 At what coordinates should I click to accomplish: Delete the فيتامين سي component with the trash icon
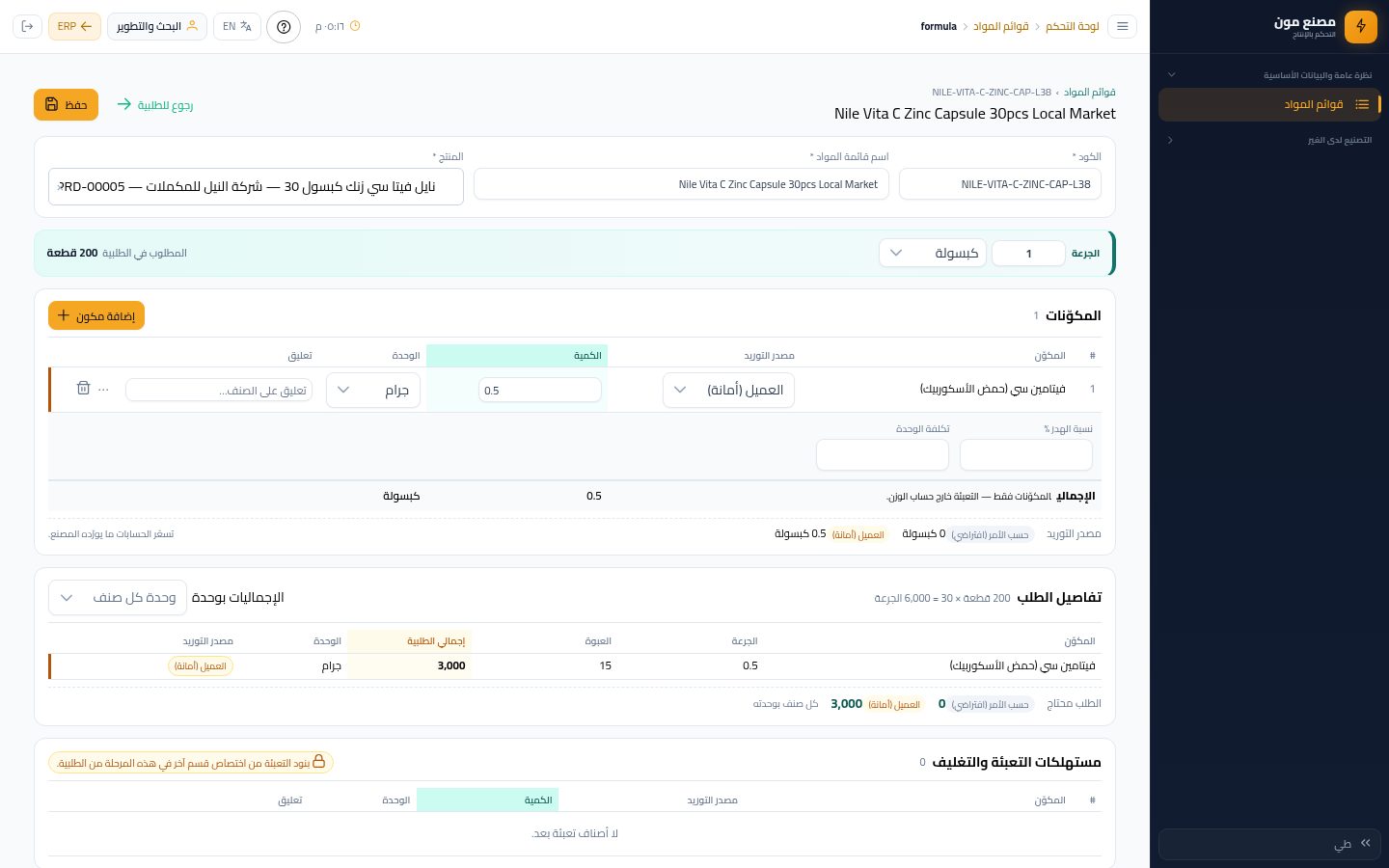tap(83, 388)
